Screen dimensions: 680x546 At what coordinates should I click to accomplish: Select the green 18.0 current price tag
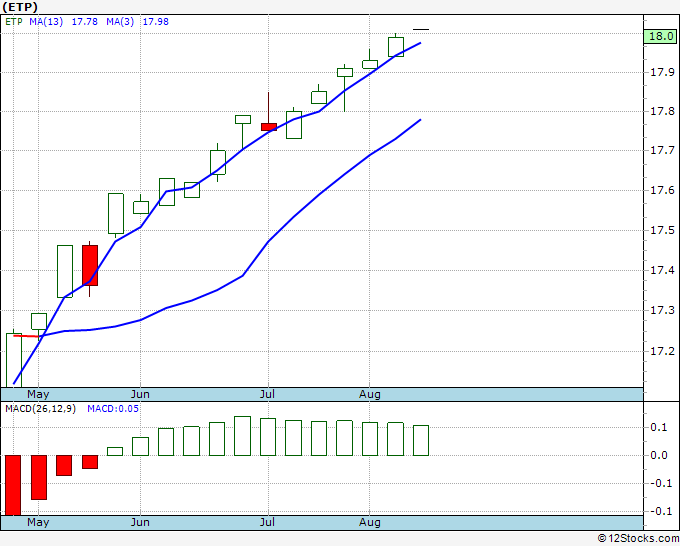(660, 36)
